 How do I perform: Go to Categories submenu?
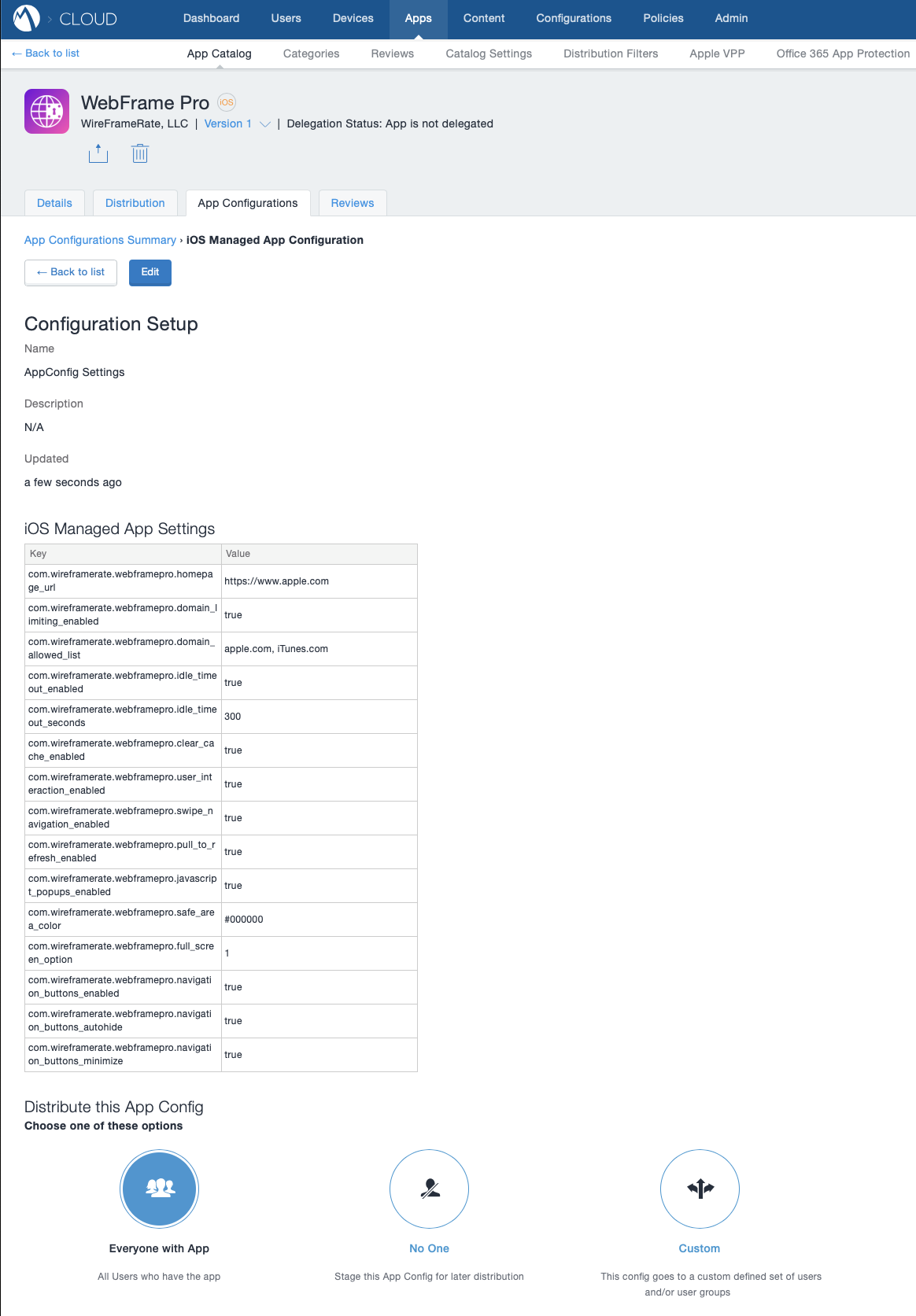coord(312,53)
